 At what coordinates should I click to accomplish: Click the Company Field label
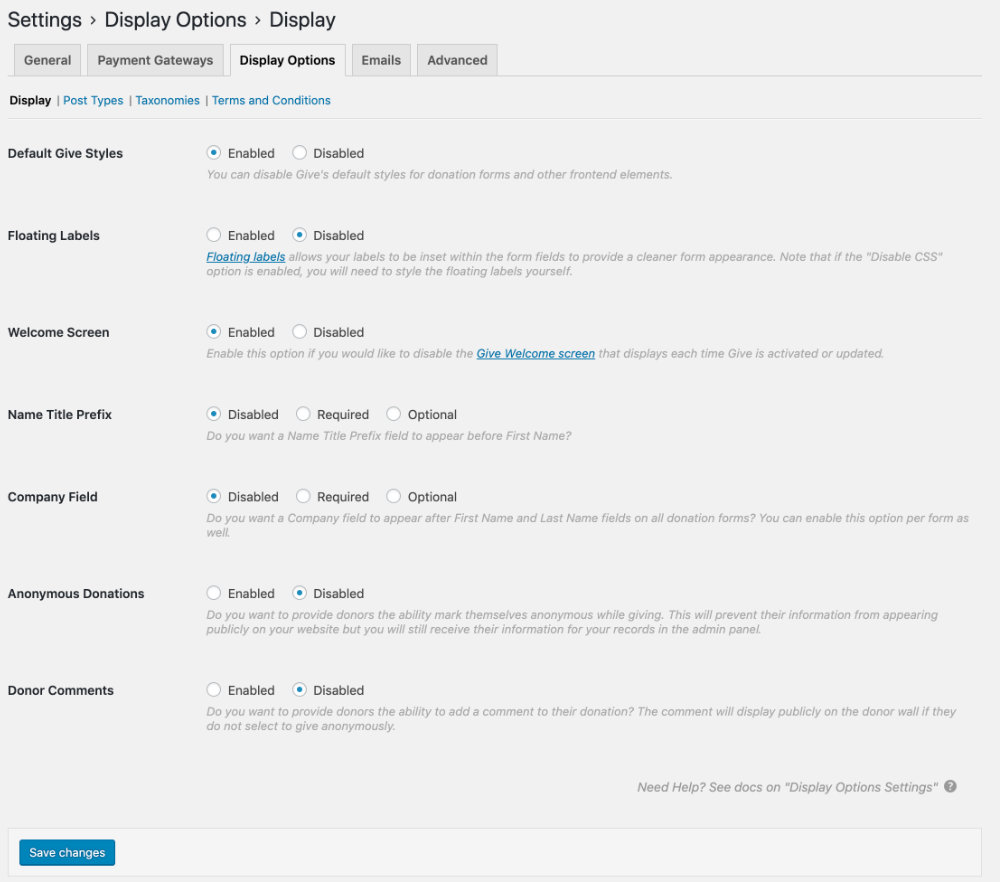click(x=52, y=497)
